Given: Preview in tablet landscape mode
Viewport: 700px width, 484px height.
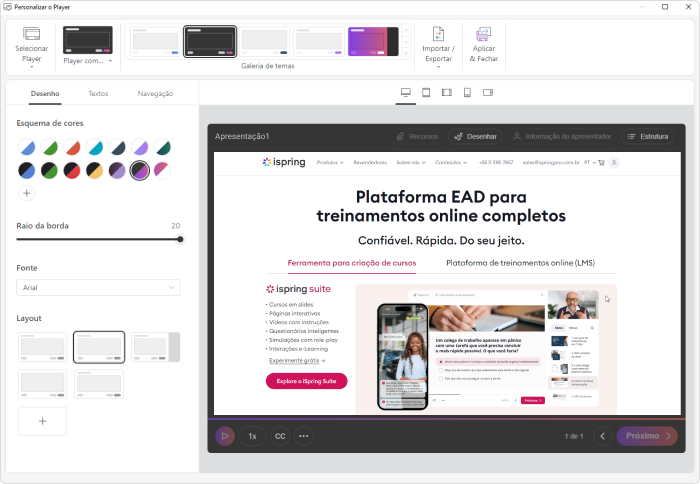Looking at the screenshot, I should pyautogui.click(x=447, y=92).
